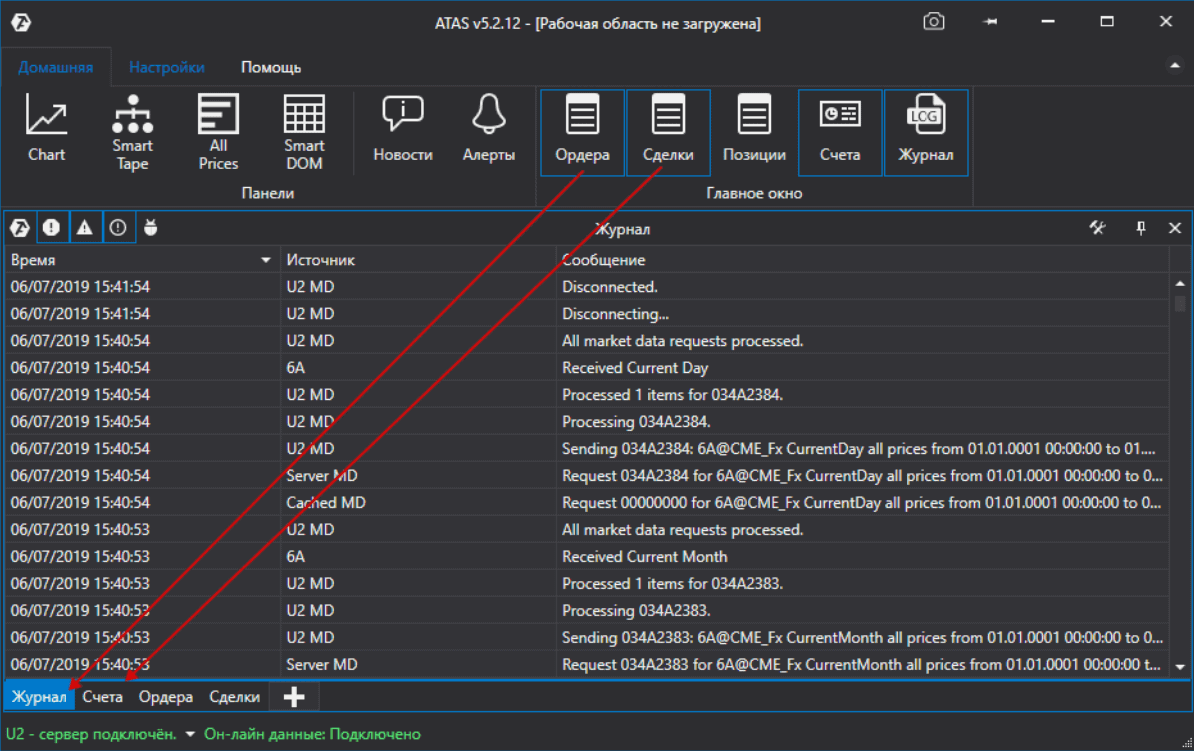
Task: Open the All Prices panel
Action: click(217, 128)
